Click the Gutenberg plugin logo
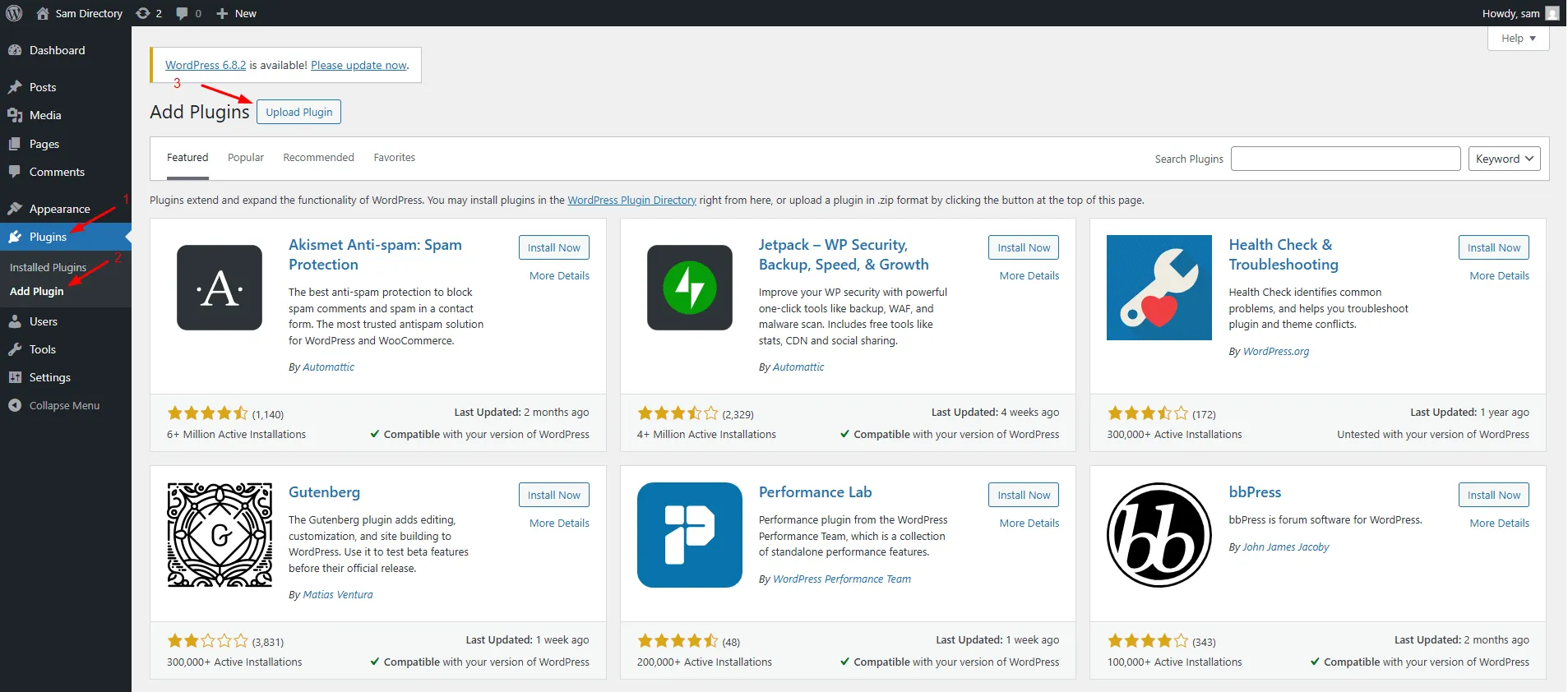Image resolution: width=1568 pixels, height=692 pixels. (x=220, y=535)
